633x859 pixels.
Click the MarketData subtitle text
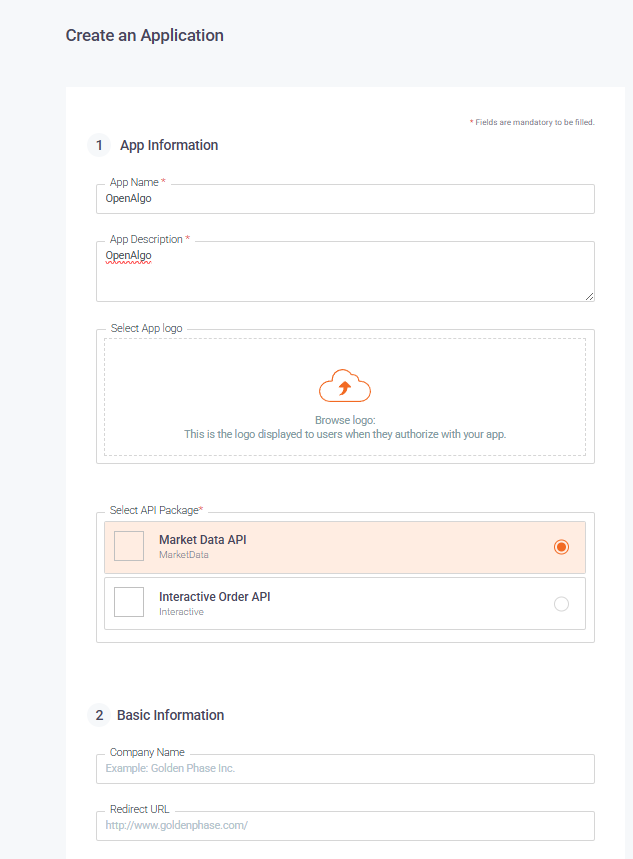pos(184,555)
